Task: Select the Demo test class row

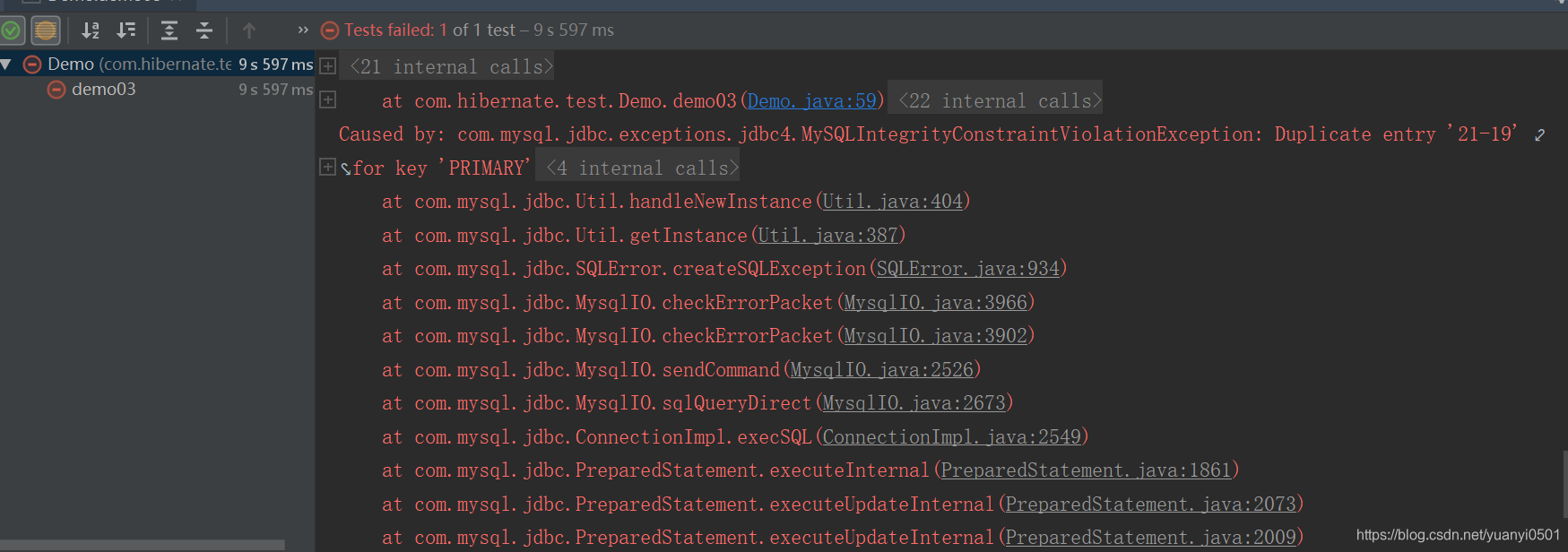Action: pos(157,65)
